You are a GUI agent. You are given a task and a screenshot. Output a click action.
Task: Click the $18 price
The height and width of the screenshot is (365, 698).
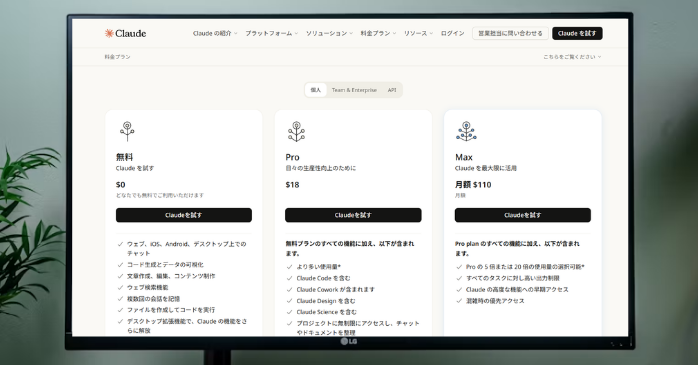coord(292,185)
